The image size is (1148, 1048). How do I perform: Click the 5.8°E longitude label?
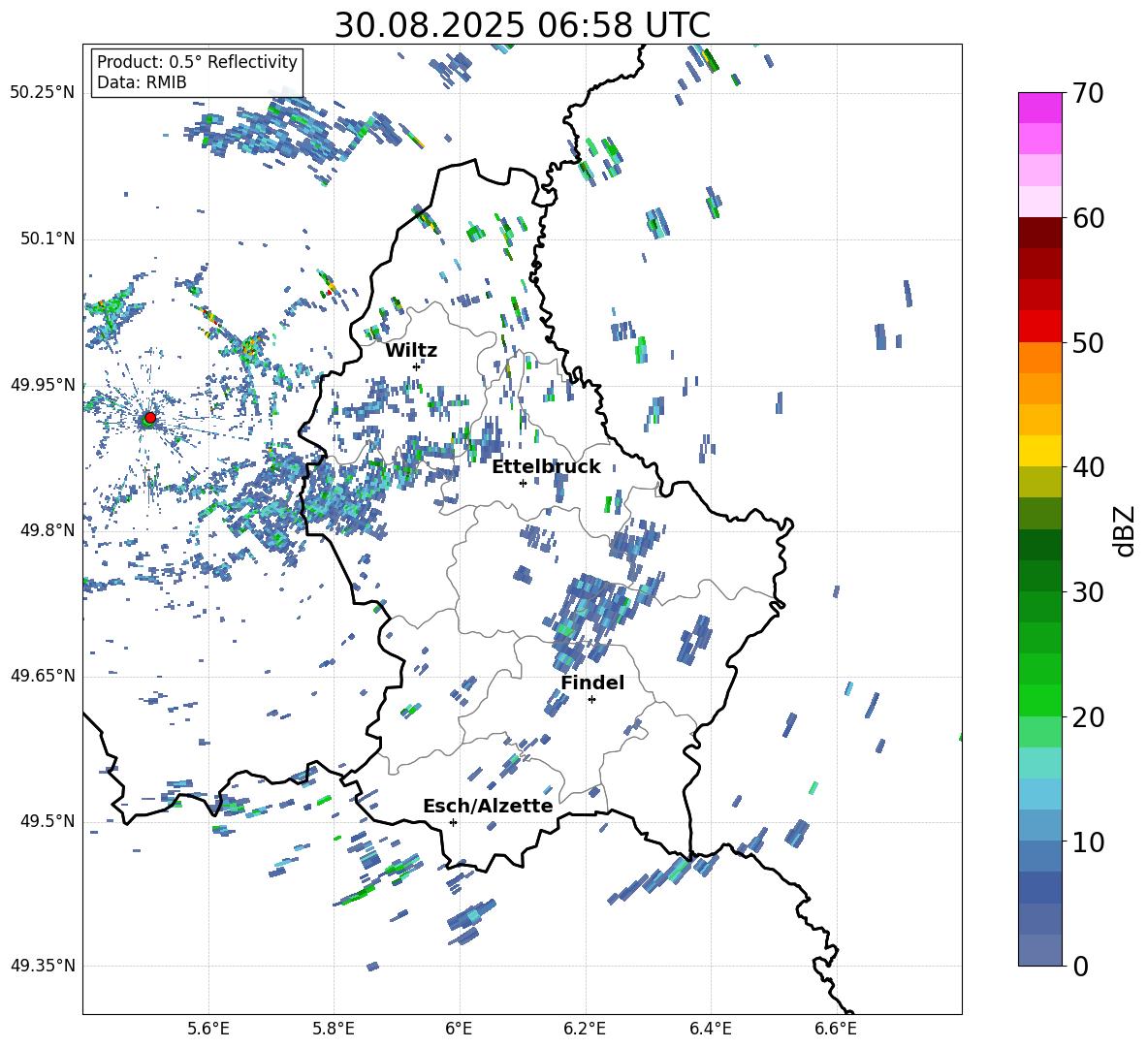click(x=334, y=1029)
